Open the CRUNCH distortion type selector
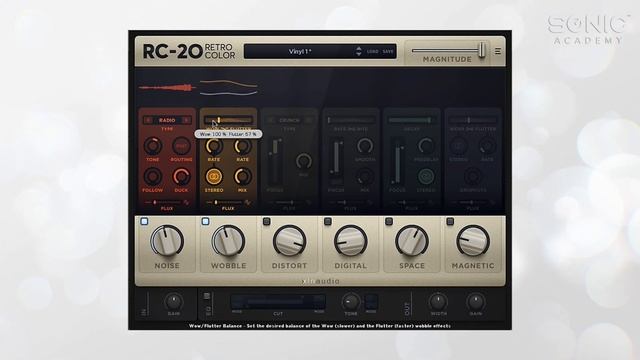The image size is (640, 360). click(289, 120)
